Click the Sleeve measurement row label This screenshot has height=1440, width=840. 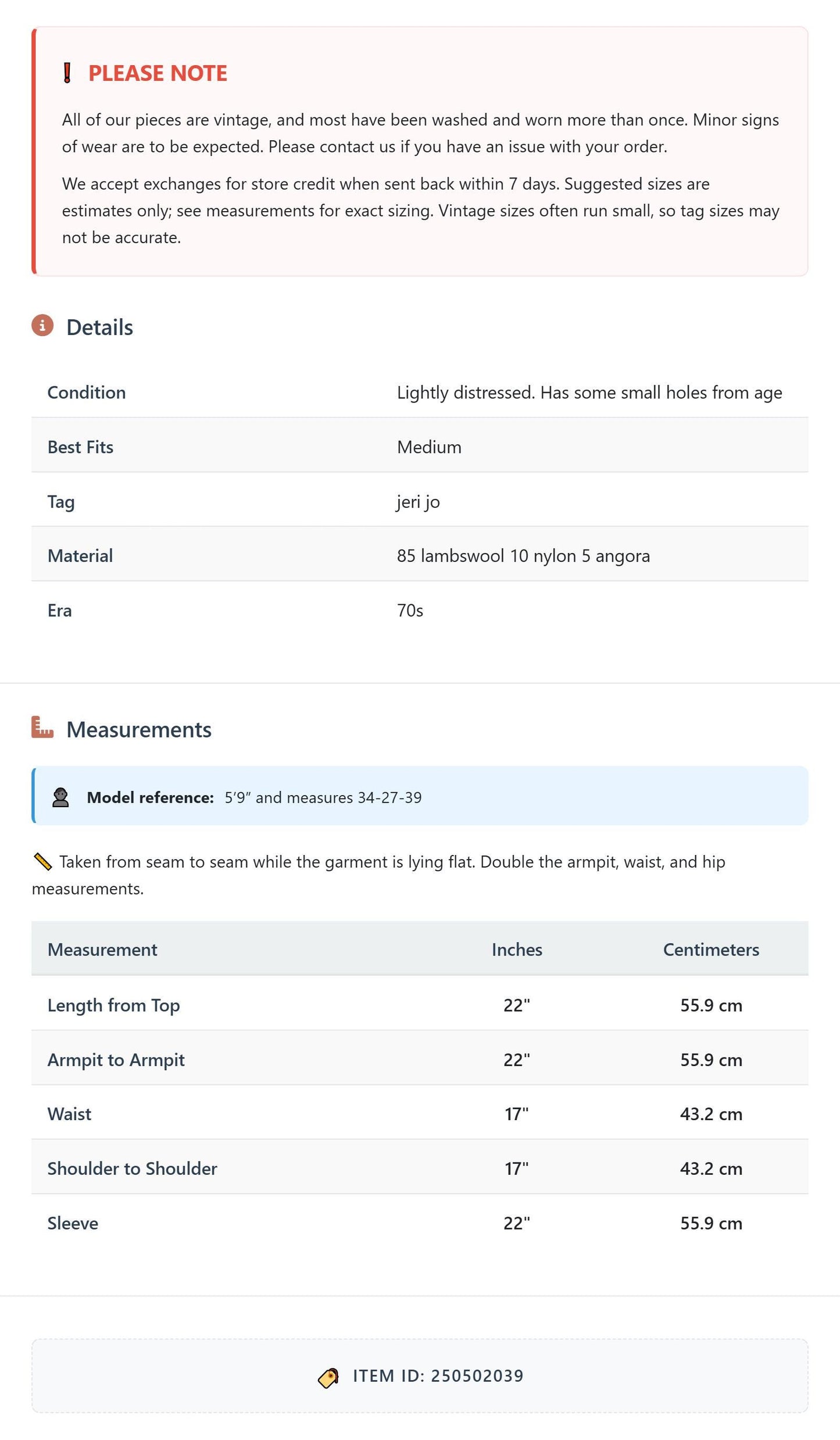(73, 1224)
